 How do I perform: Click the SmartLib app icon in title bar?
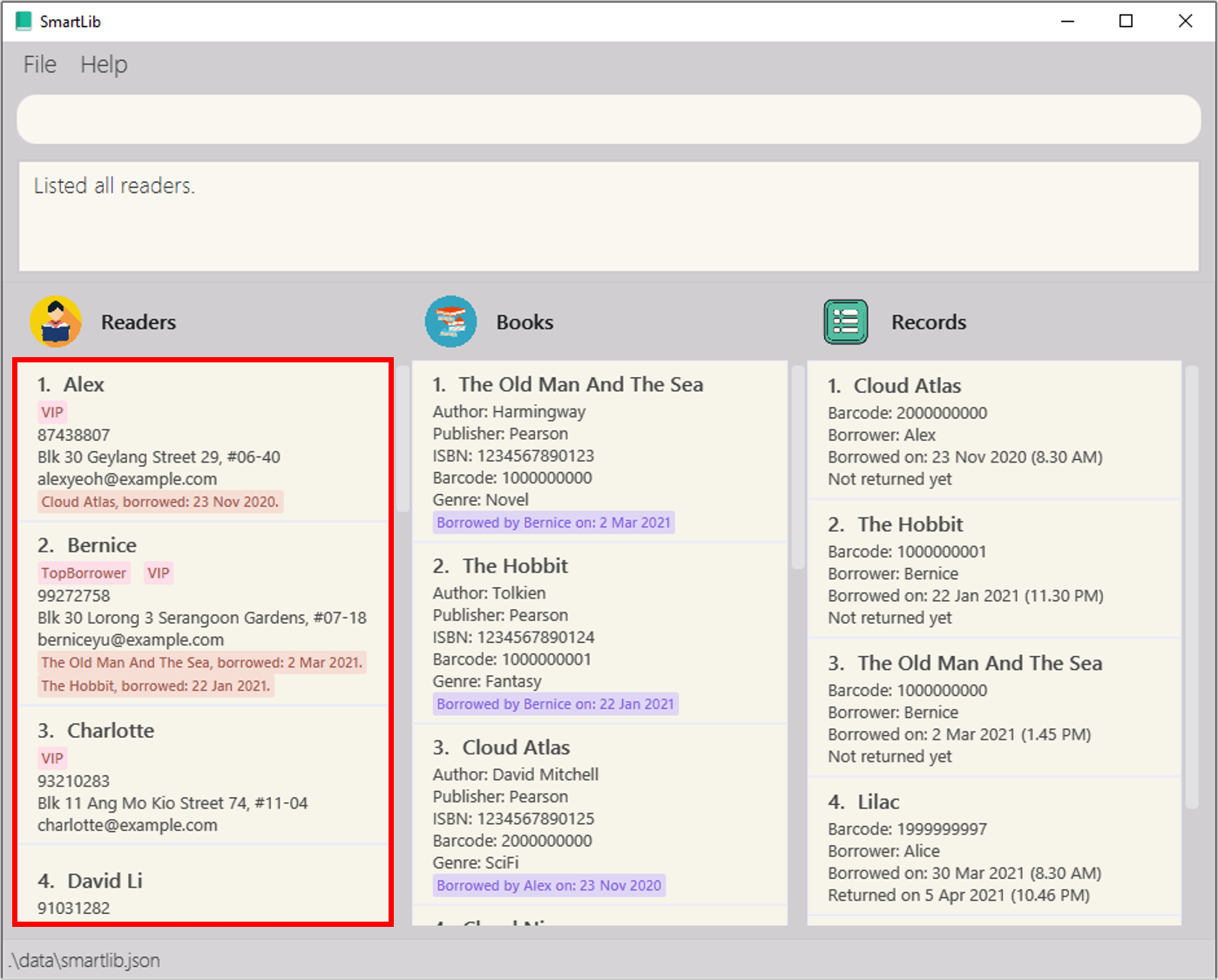24,21
